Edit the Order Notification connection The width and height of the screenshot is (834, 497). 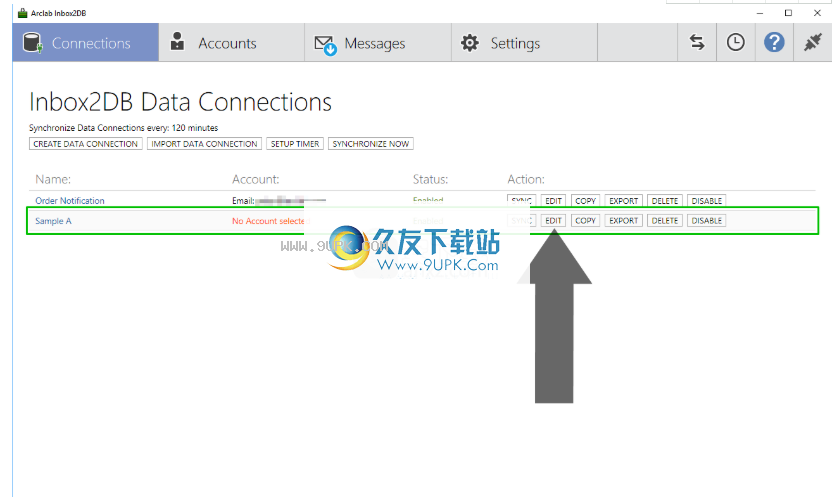tap(553, 201)
